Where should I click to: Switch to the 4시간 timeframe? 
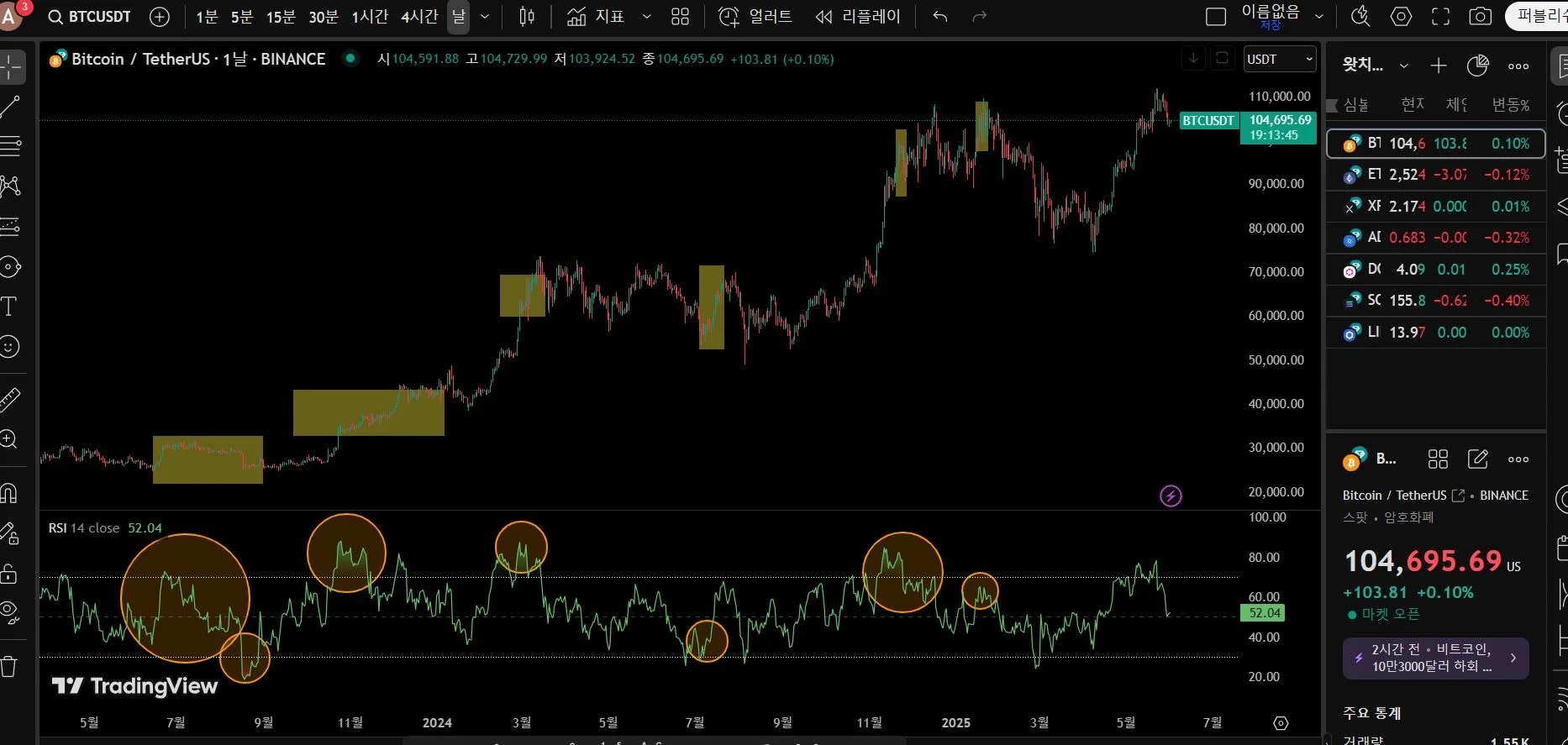pos(419,17)
